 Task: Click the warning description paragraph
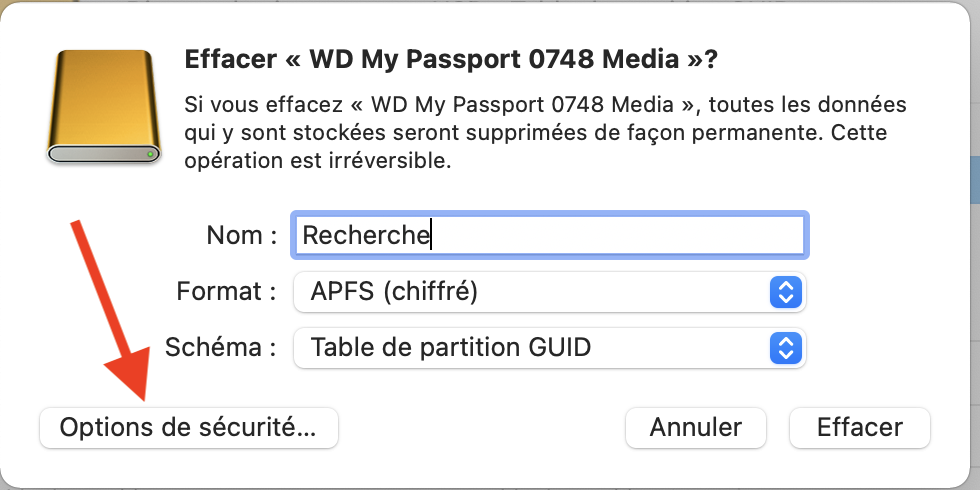coord(545,132)
